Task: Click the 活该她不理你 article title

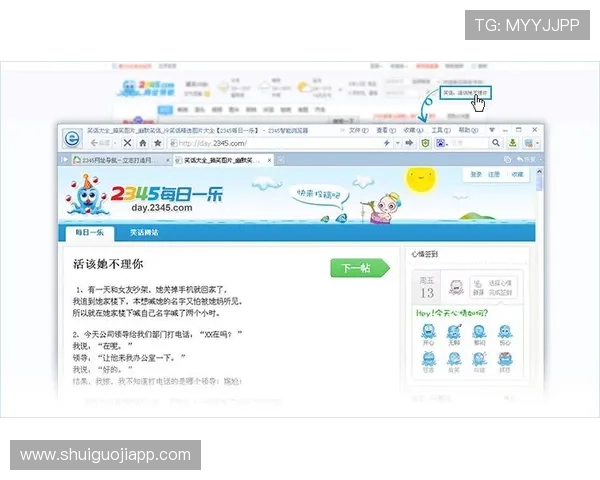Action: click(108, 264)
